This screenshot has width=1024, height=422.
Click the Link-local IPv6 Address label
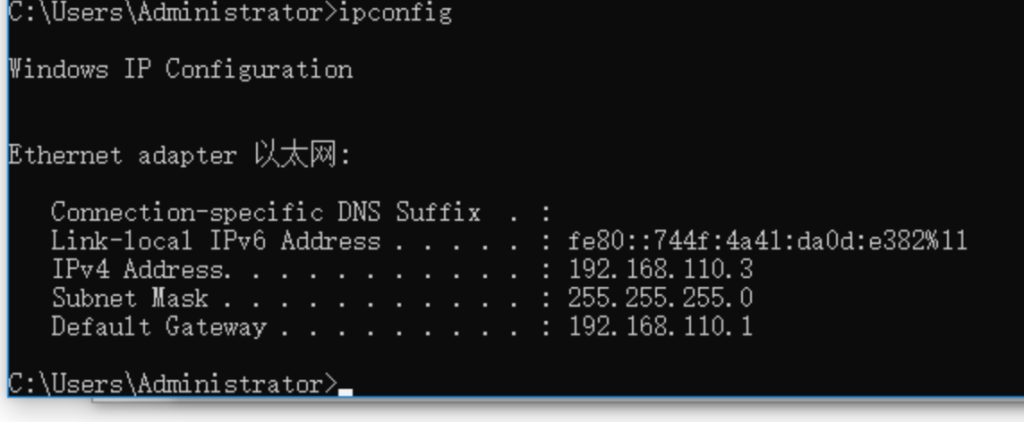(x=215, y=241)
